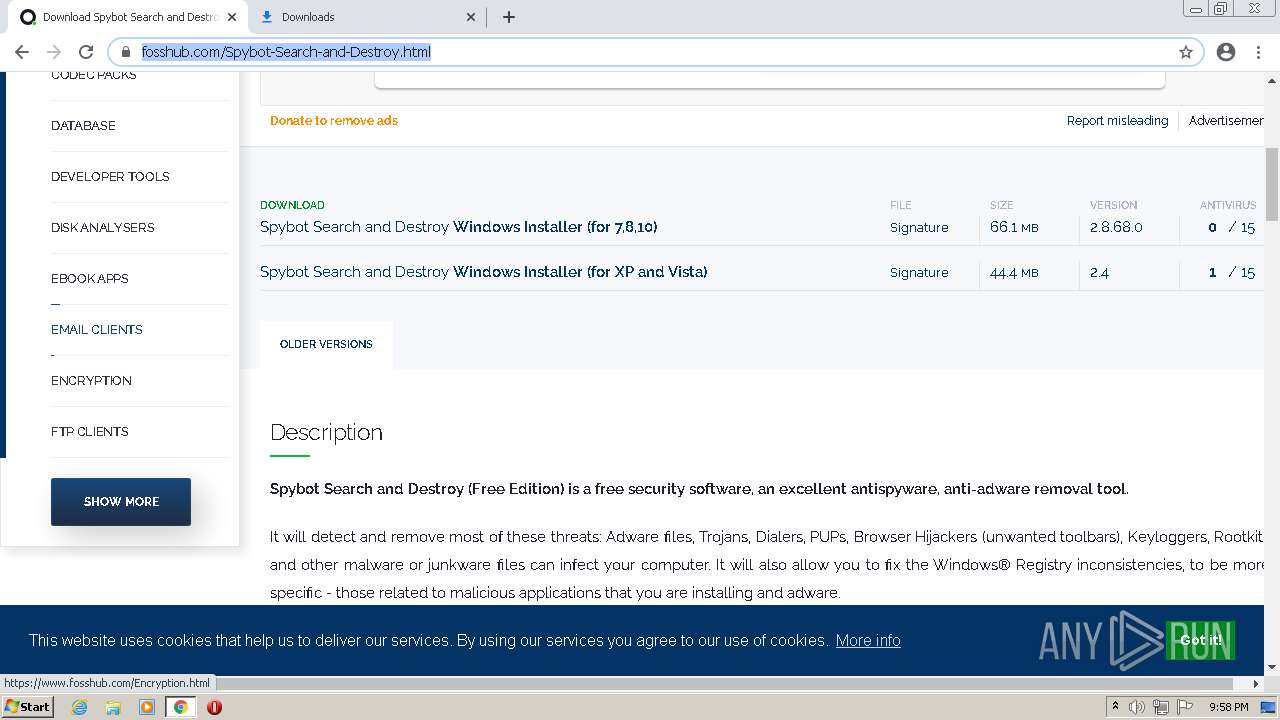Image resolution: width=1280 pixels, height=720 pixels.
Task: Click red security icon in taskbar
Action: tap(214, 707)
